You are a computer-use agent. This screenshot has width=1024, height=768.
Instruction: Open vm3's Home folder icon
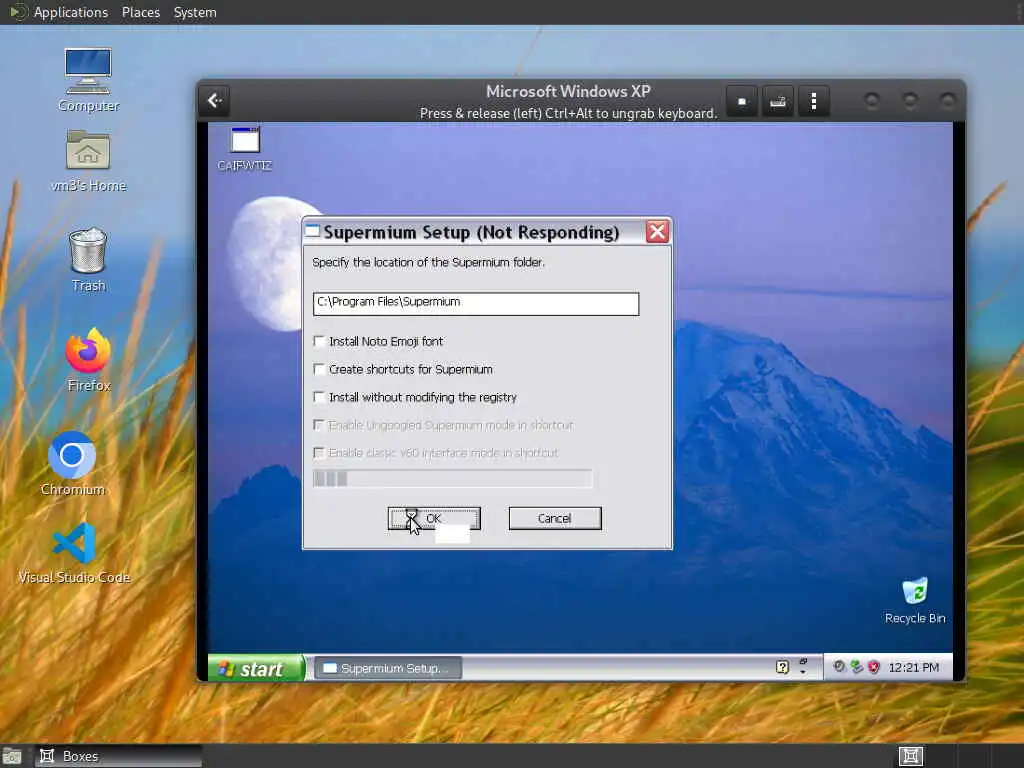point(88,160)
